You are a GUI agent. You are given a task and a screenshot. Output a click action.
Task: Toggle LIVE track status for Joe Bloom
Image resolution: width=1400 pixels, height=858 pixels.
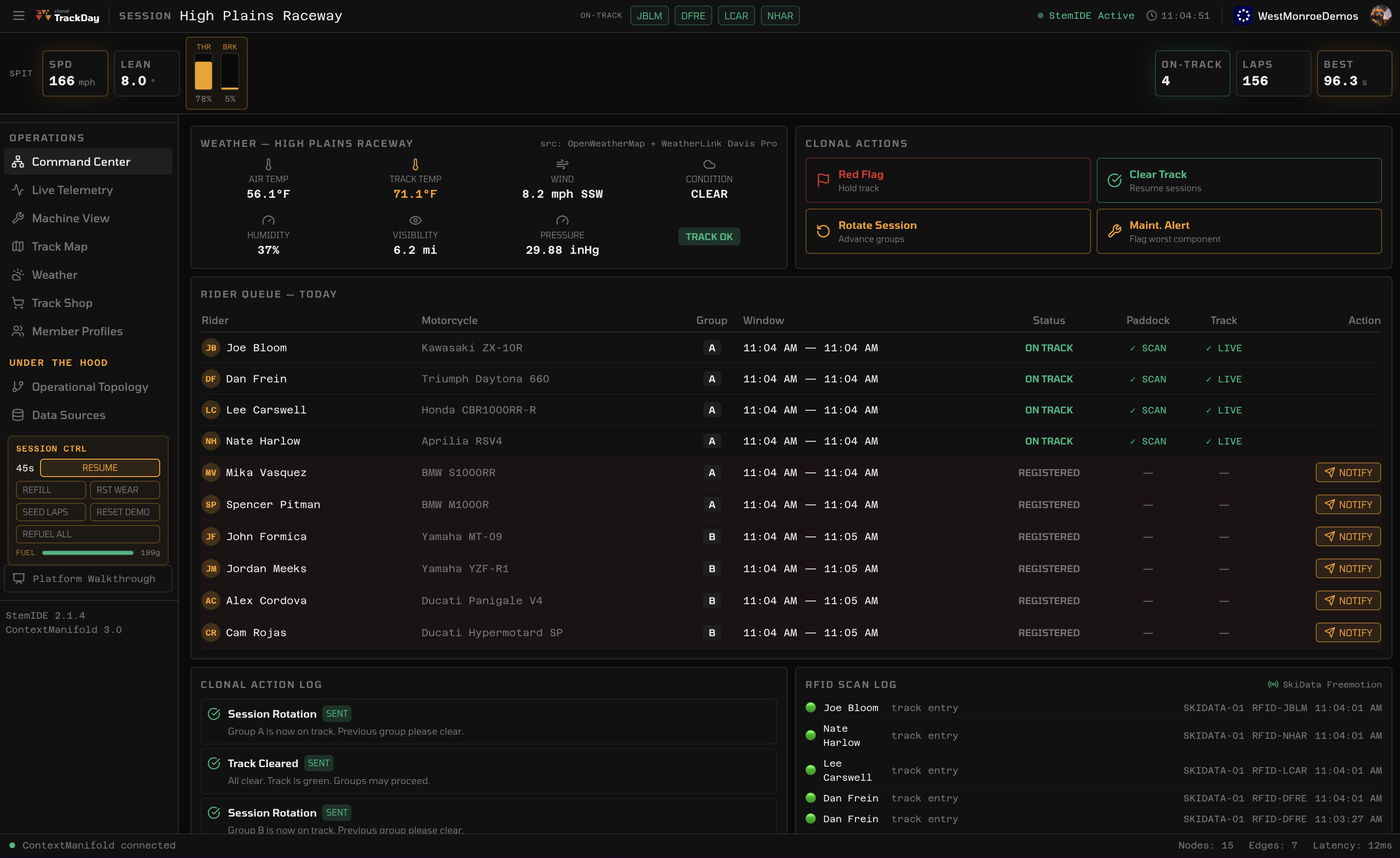coord(1224,348)
